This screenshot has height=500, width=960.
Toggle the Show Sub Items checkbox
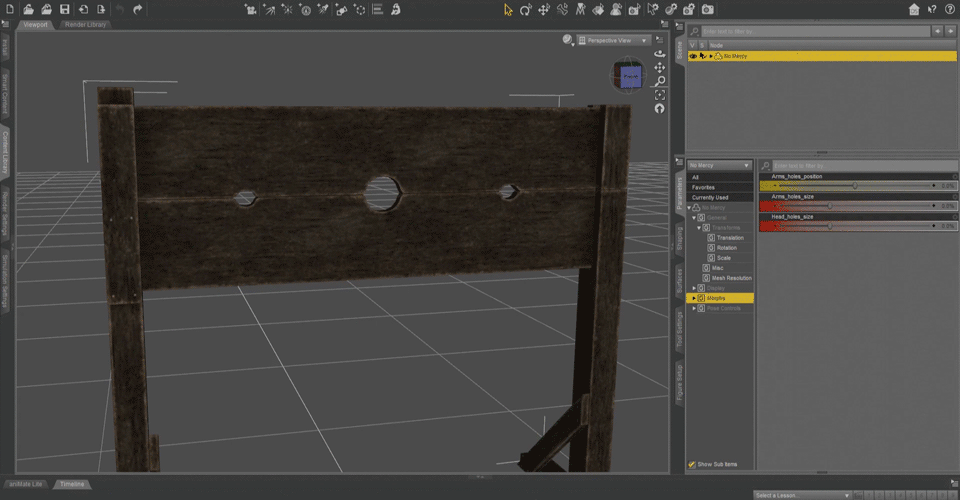[692, 465]
